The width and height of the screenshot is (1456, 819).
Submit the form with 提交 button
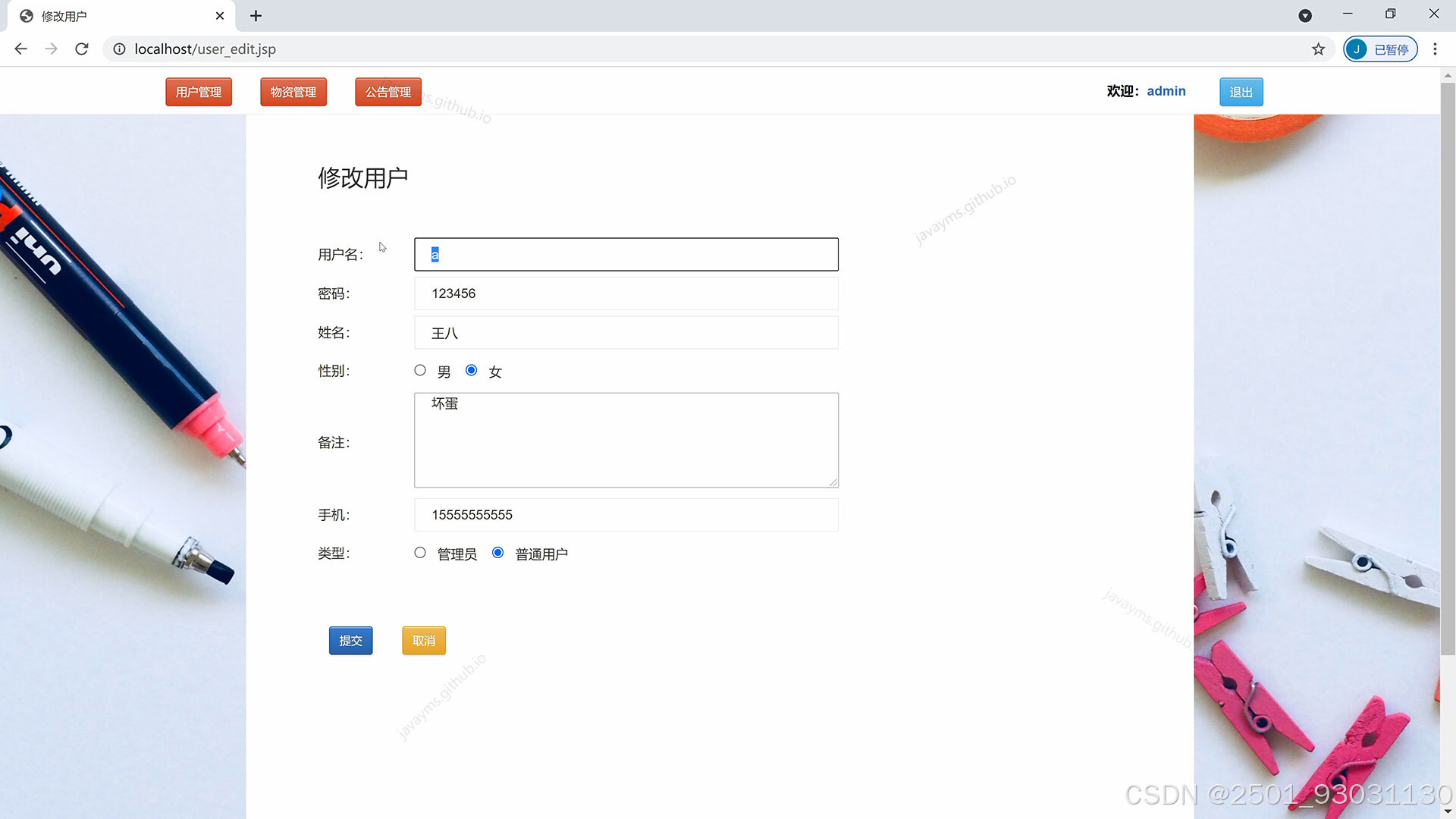tap(351, 641)
